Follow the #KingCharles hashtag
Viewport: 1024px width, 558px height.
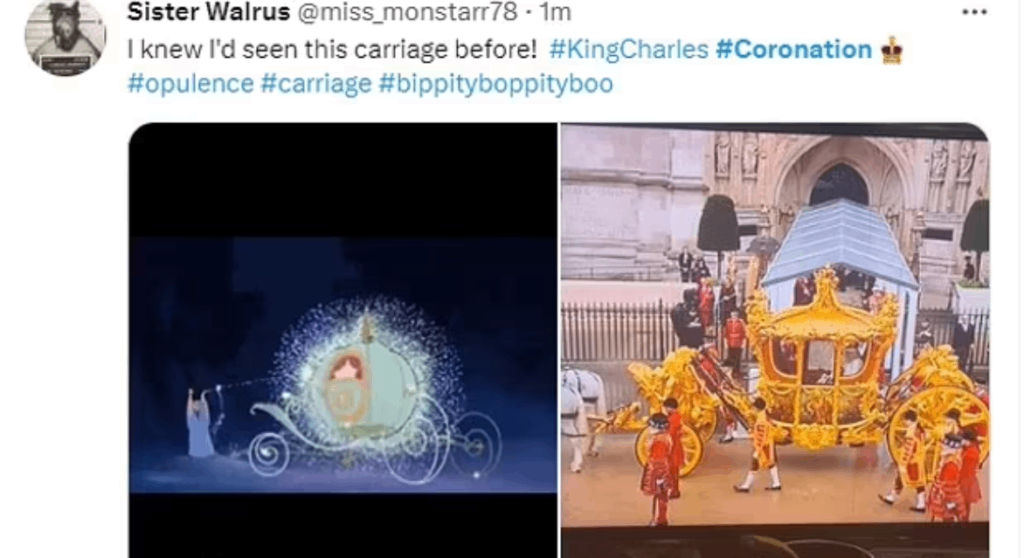628,50
